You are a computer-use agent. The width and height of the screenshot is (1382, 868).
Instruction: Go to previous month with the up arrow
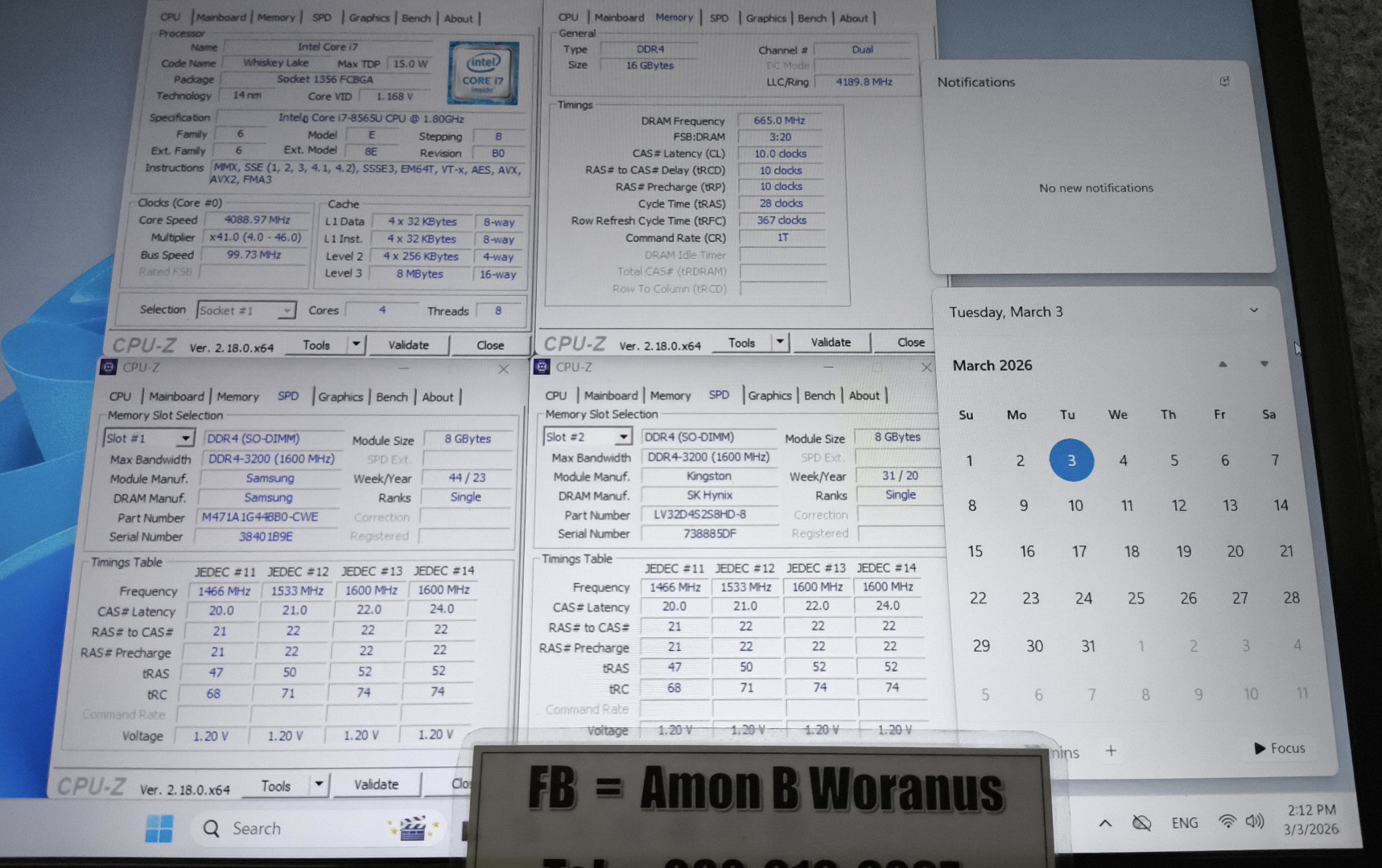(x=1223, y=364)
